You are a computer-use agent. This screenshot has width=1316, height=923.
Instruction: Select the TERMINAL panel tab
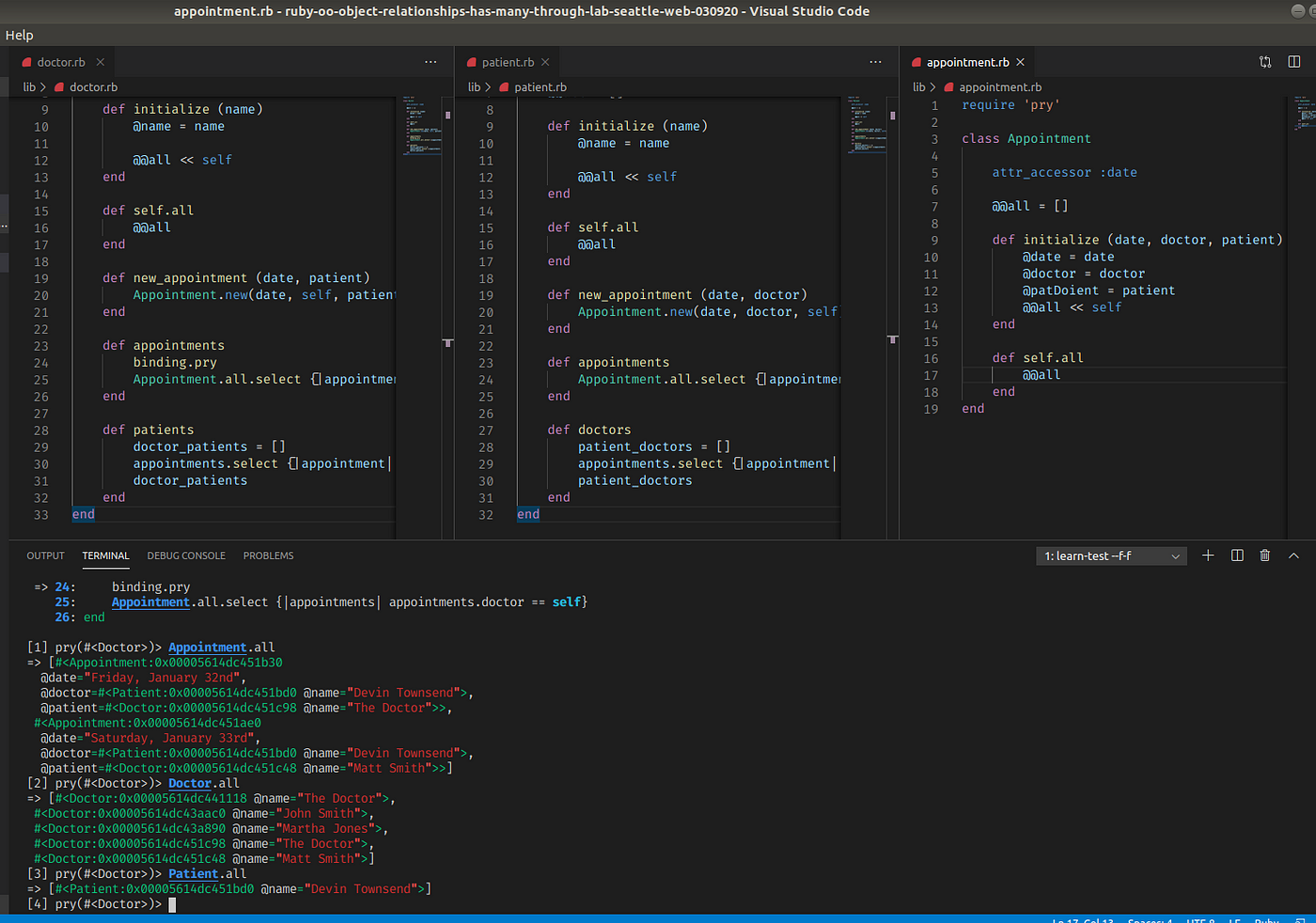105,555
